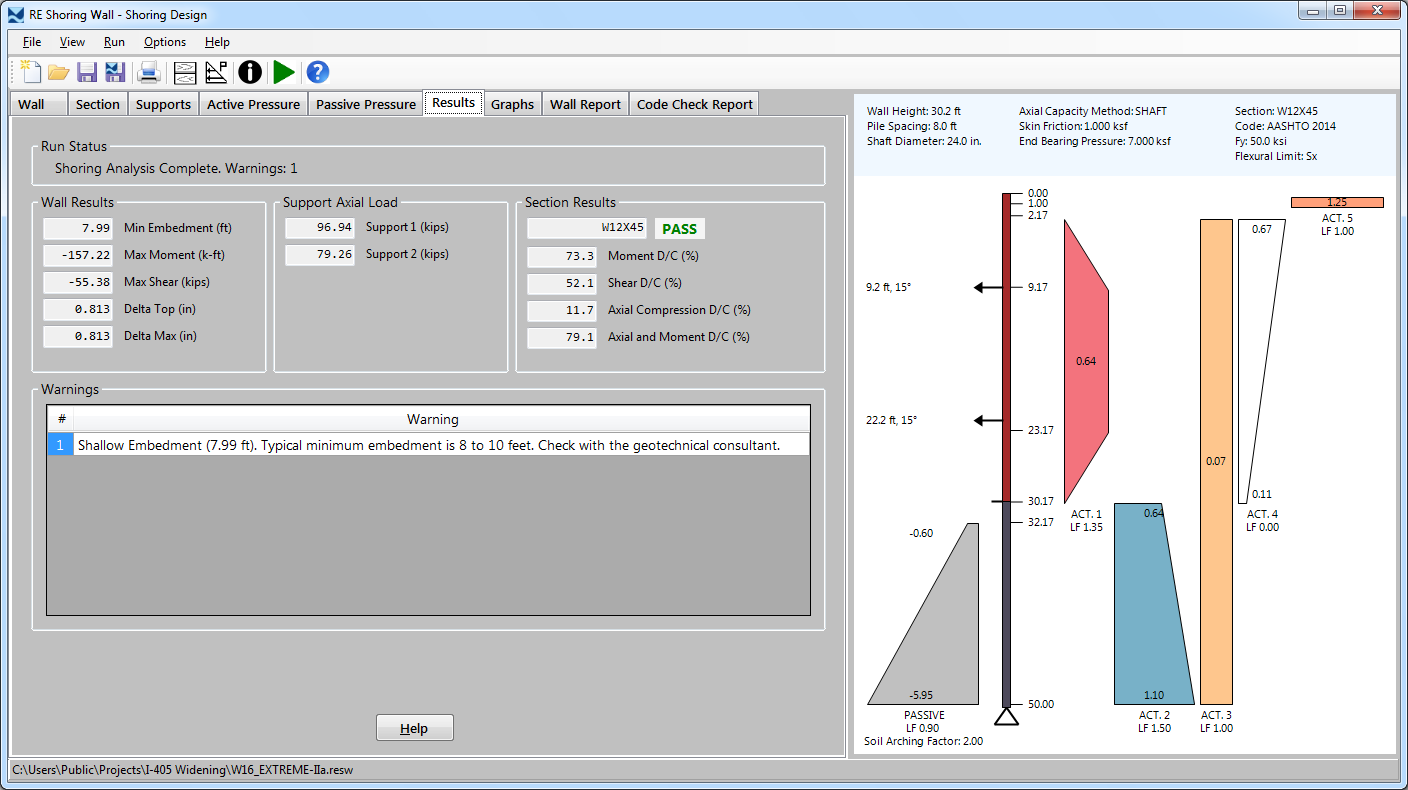
Task: Open a project with the folder icon
Action: [59, 72]
